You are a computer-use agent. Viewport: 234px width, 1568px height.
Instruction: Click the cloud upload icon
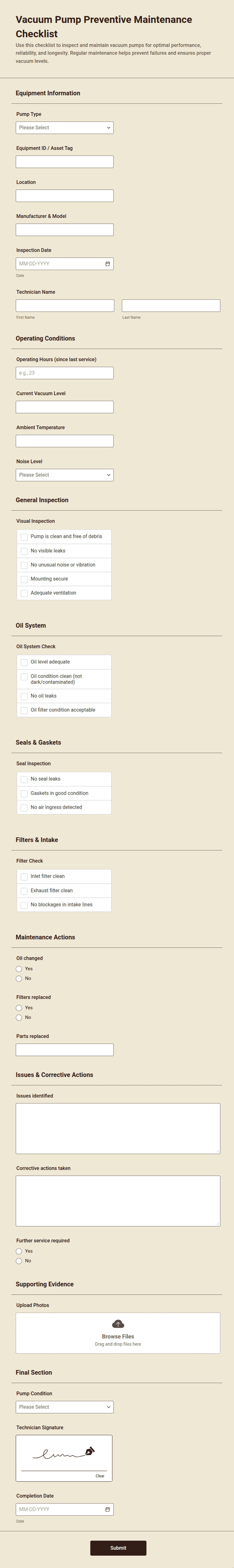(118, 1324)
